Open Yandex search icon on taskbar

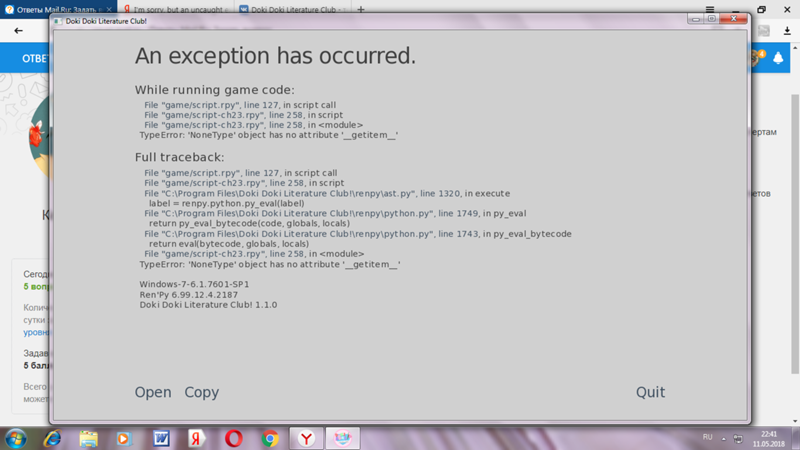196,439
